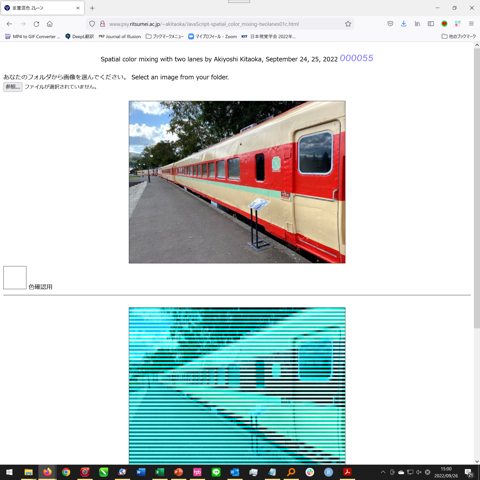Open Chrome from the Windows taskbar
Screen dimensions: 480x480
[x=66, y=472]
